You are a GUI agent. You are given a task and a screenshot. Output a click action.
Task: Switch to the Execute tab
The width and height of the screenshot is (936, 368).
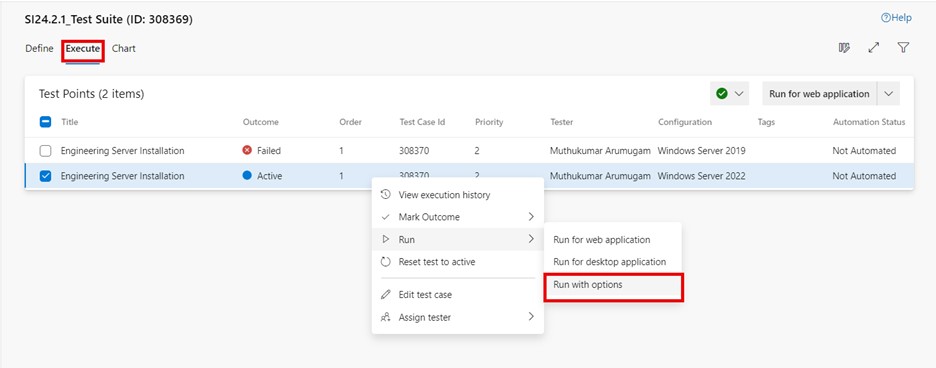click(83, 48)
